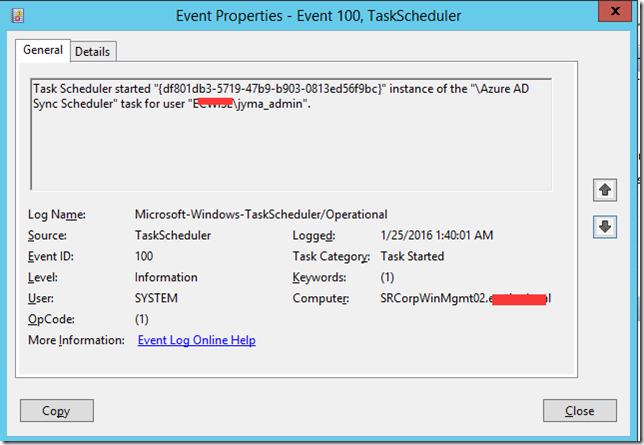Click the User value SYSTEM

[156, 298]
